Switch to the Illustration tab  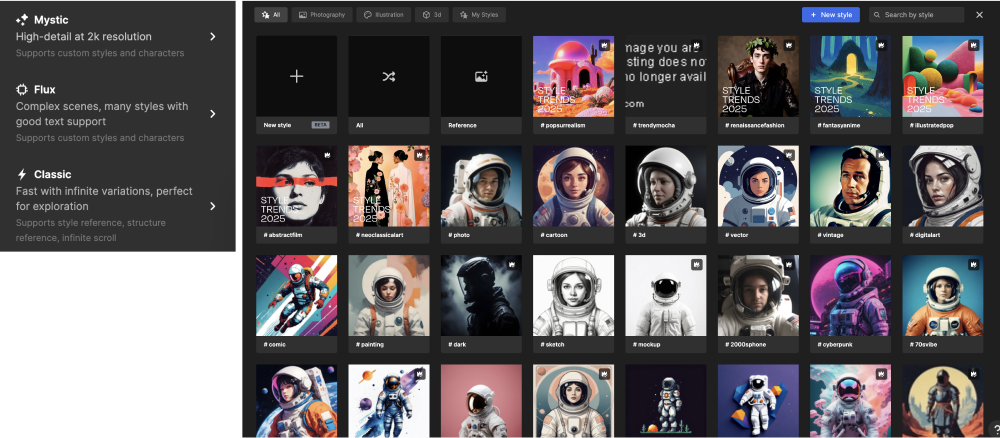tap(384, 15)
